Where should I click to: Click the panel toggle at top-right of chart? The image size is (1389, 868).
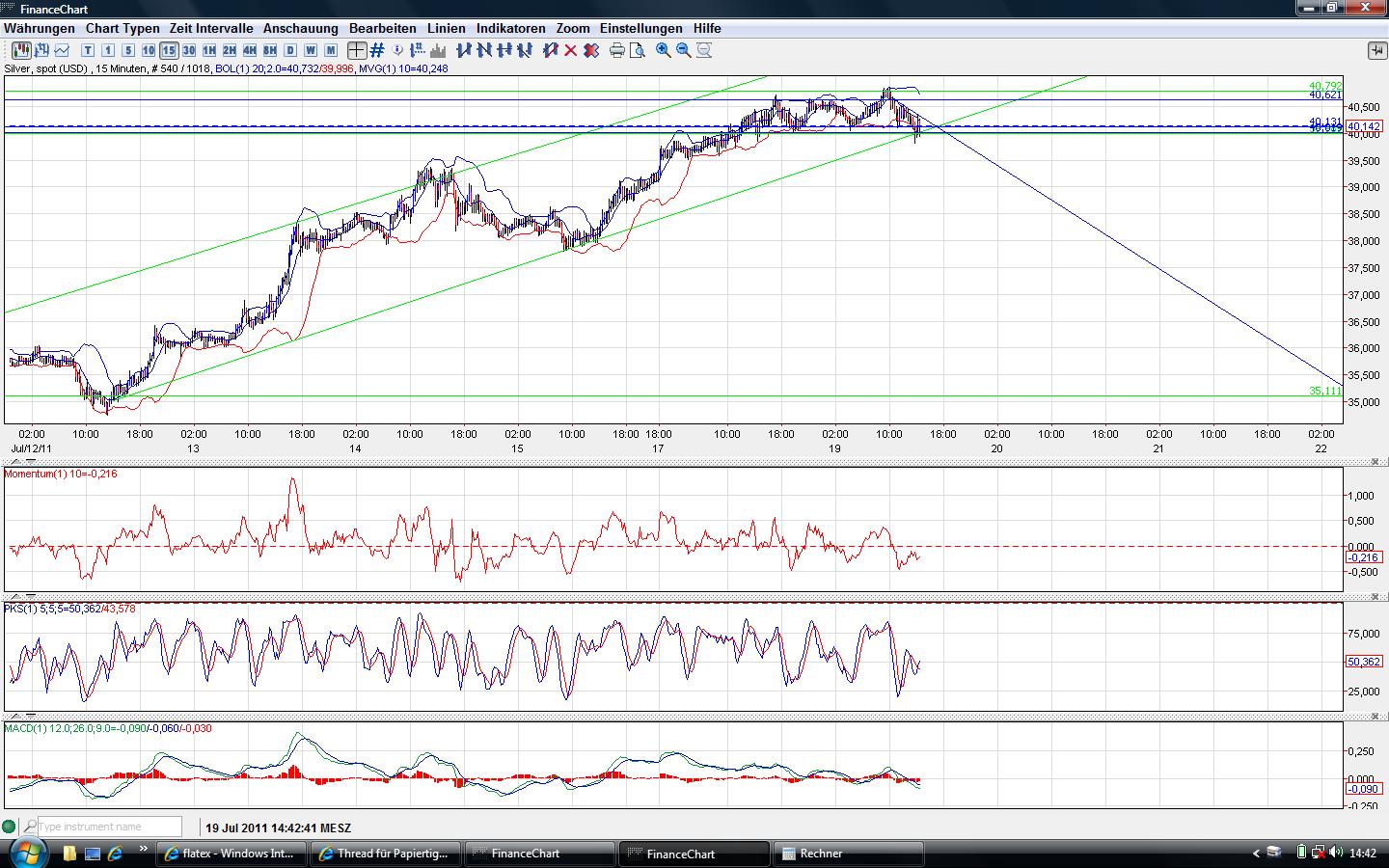click(x=1375, y=50)
